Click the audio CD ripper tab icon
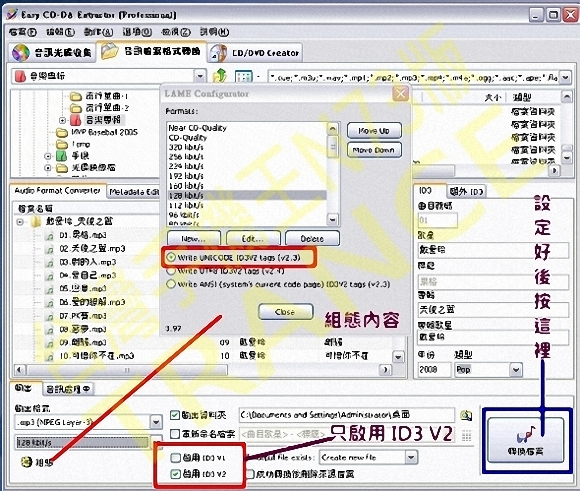 [x=21, y=53]
